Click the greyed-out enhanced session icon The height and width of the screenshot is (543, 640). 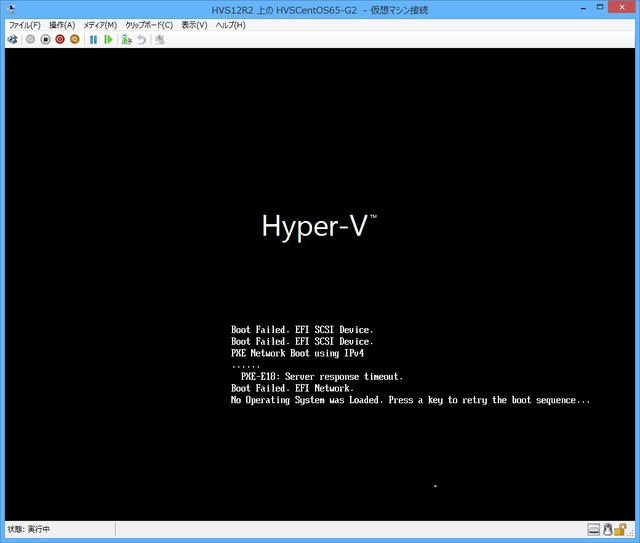tap(160, 40)
